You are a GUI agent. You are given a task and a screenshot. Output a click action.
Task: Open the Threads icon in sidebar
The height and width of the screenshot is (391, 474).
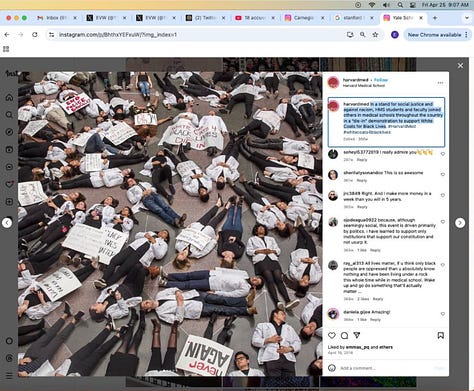9,358
